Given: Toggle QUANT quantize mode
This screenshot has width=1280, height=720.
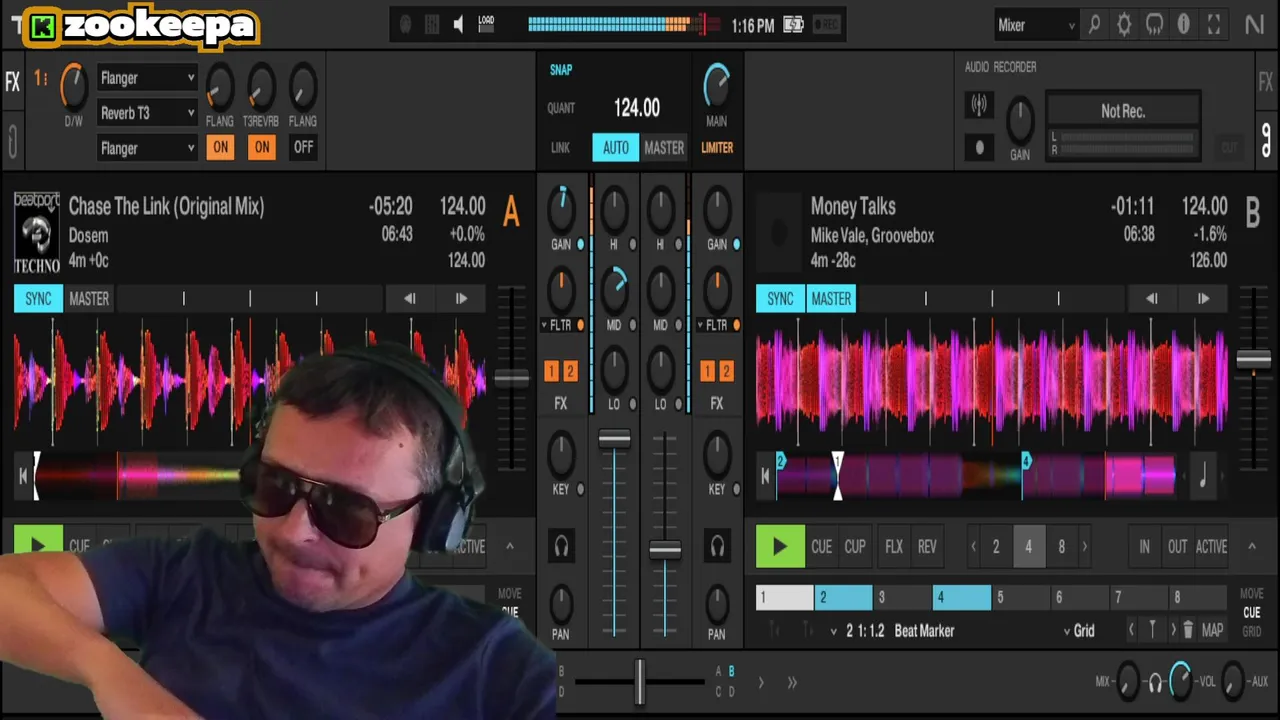Looking at the screenshot, I should [x=561, y=108].
